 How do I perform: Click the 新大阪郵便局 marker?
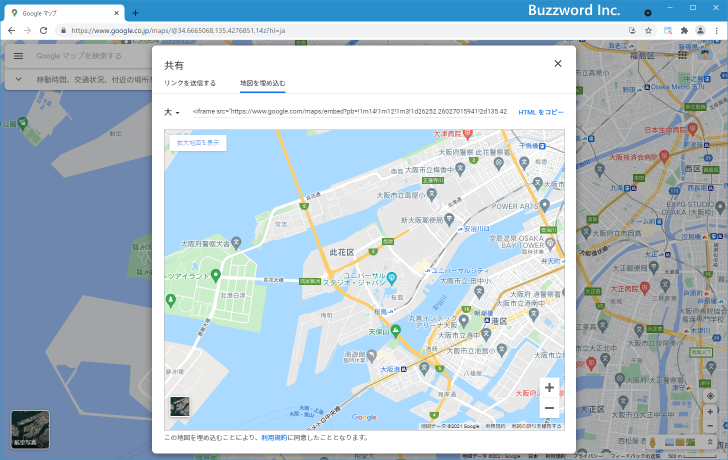448,219
